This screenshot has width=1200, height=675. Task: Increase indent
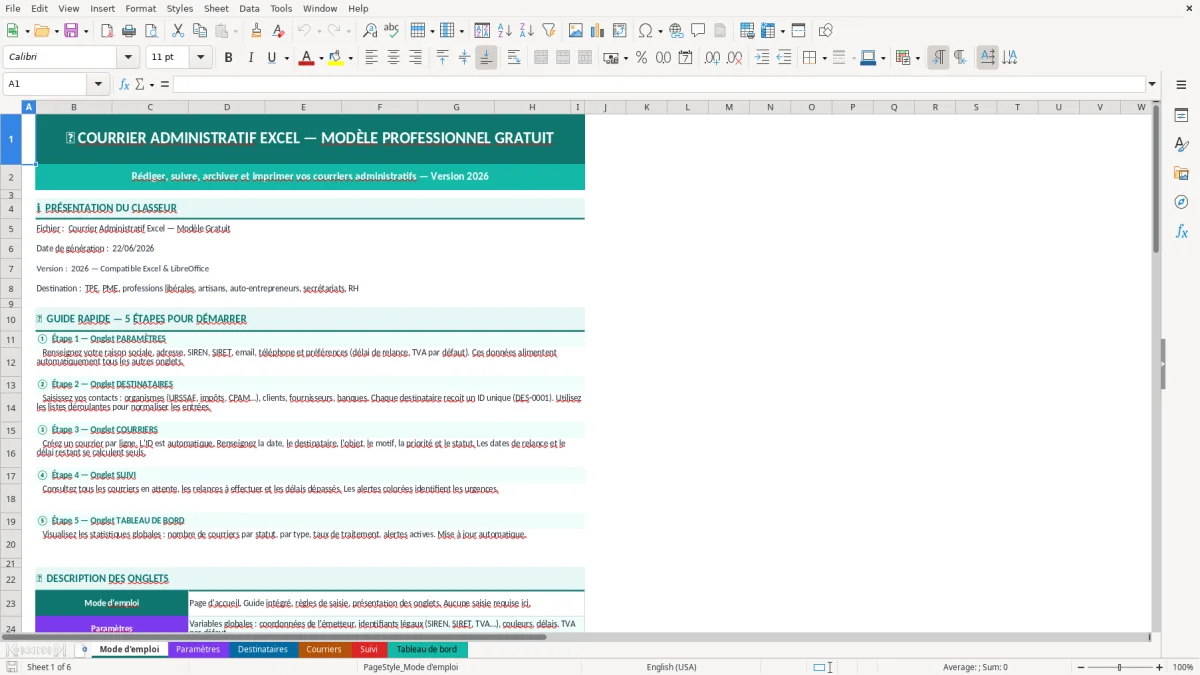coord(762,58)
